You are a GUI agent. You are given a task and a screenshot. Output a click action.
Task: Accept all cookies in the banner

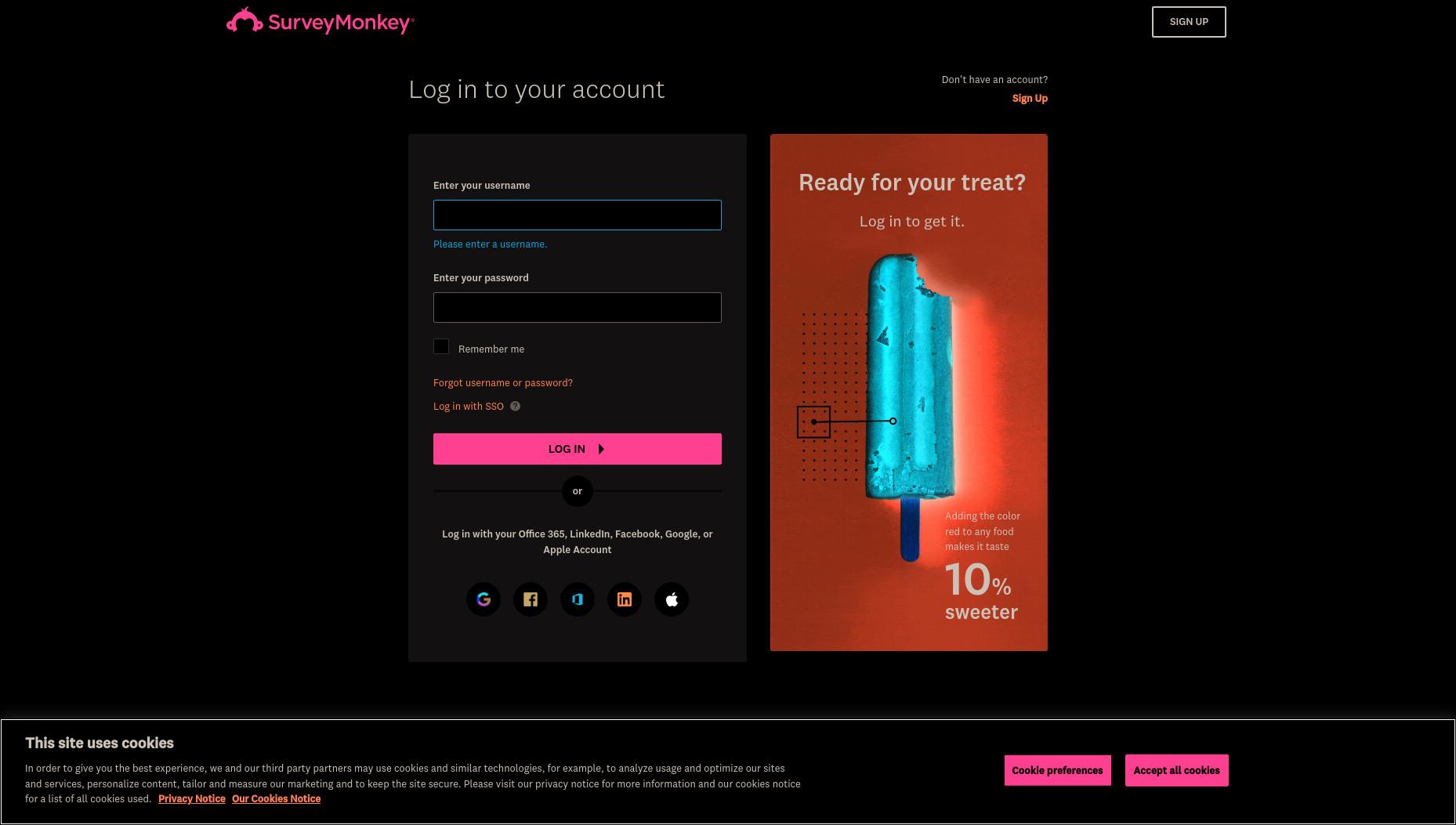[1176, 770]
